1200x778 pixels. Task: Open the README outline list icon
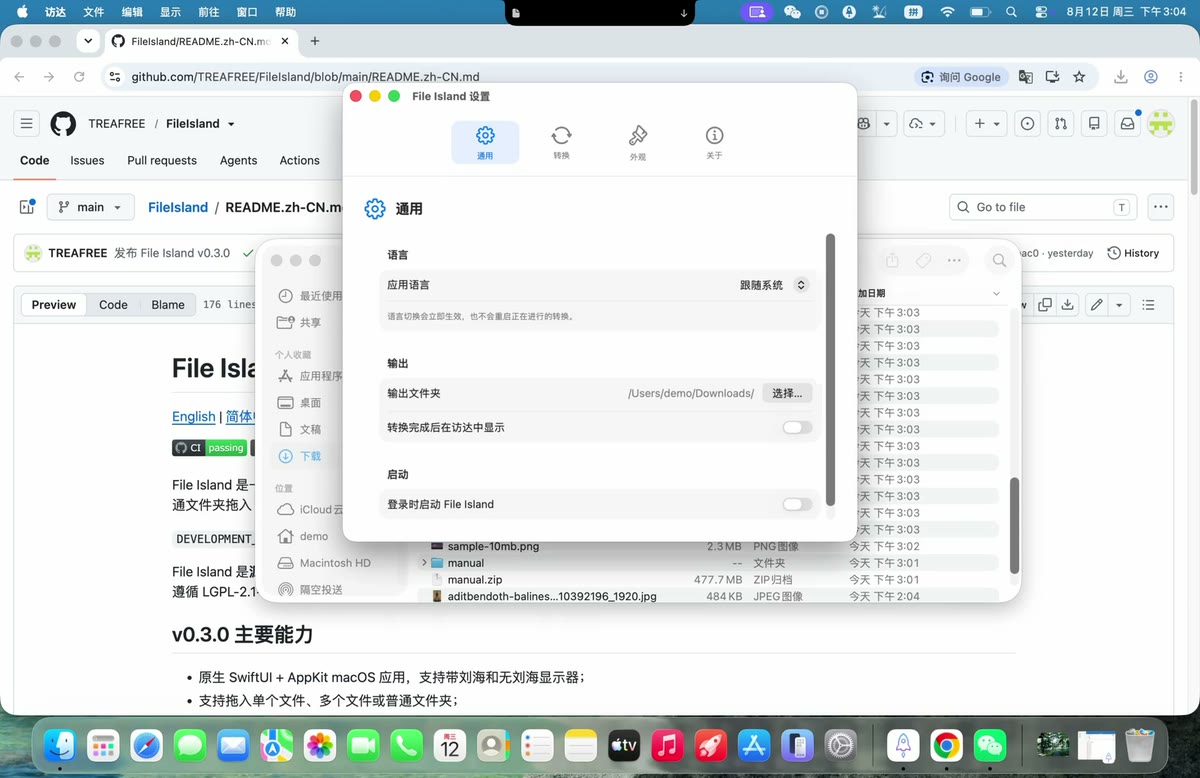[1149, 304]
